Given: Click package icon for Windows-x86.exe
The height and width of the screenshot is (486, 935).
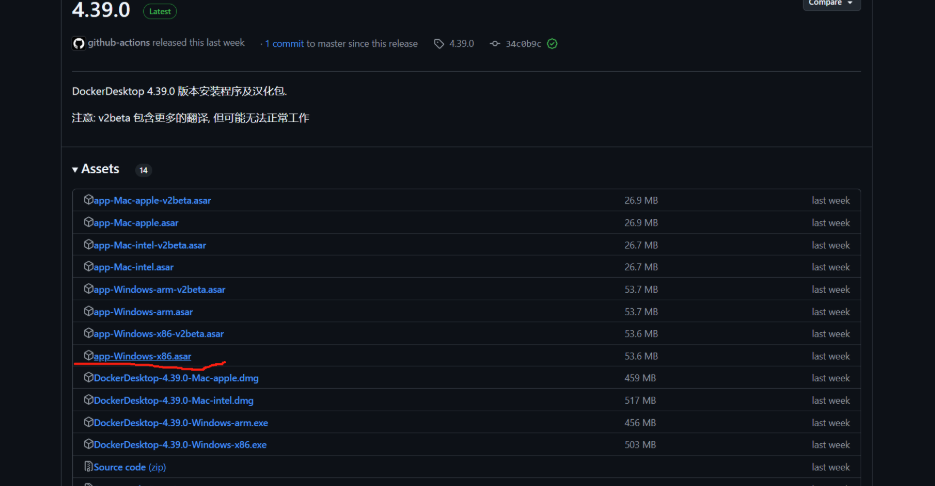Looking at the screenshot, I should [88, 444].
